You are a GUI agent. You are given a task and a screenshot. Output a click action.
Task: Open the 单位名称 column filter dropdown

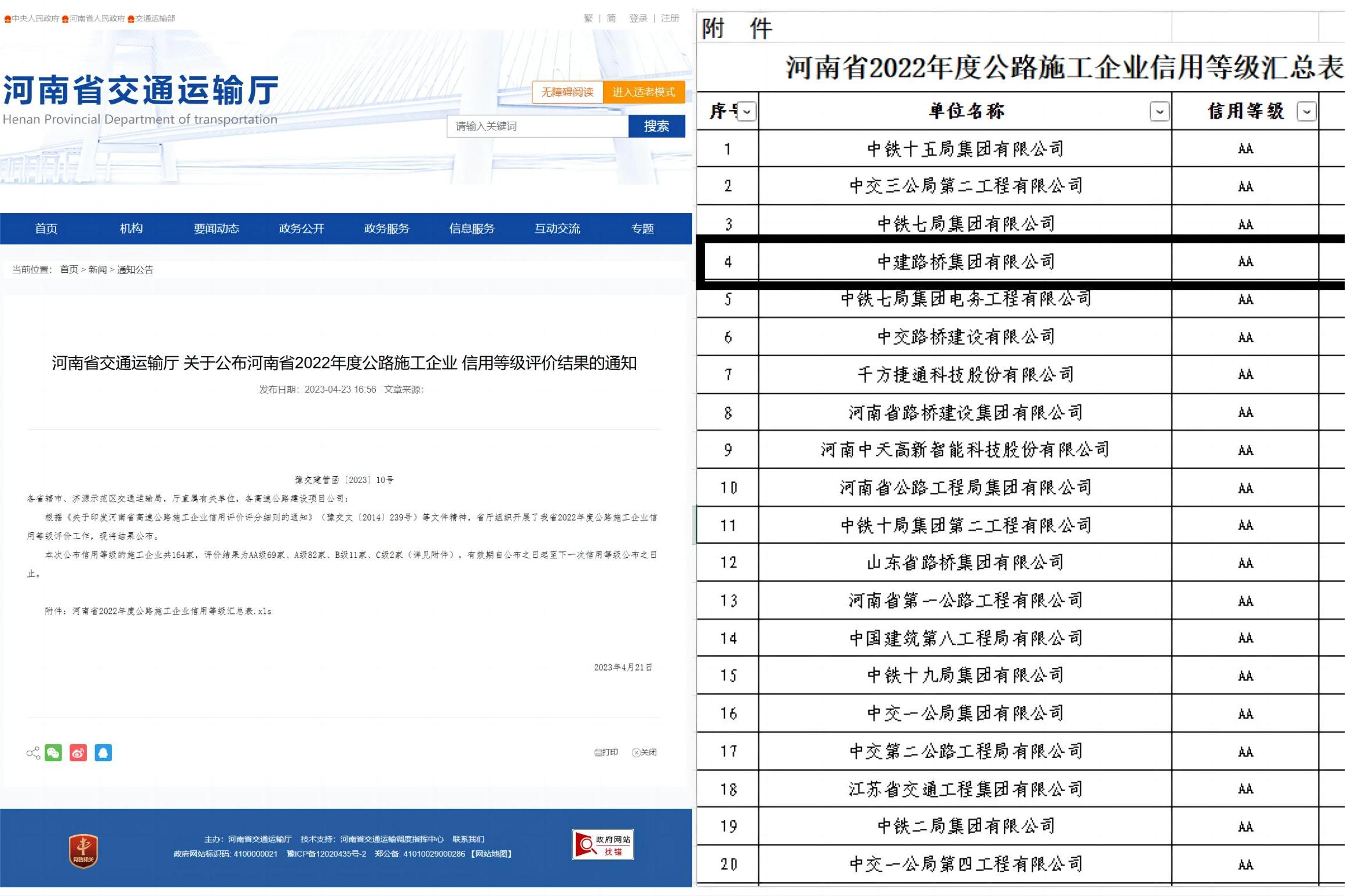click(1159, 111)
